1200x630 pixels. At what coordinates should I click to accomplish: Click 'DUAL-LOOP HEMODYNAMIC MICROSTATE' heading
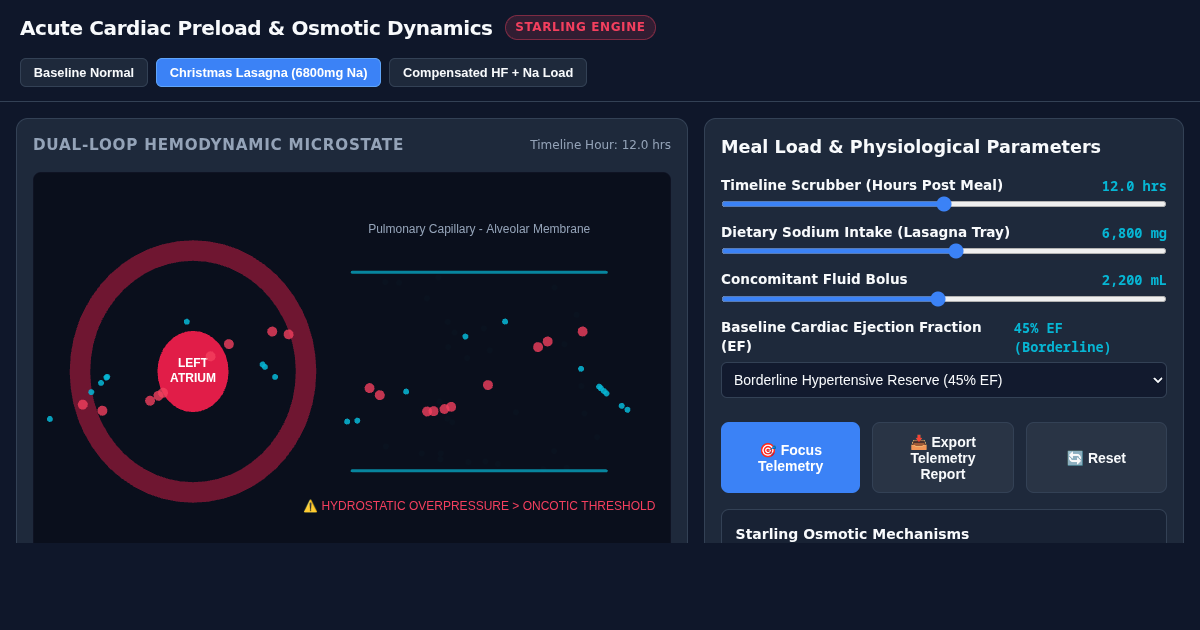(x=218, y=145)
